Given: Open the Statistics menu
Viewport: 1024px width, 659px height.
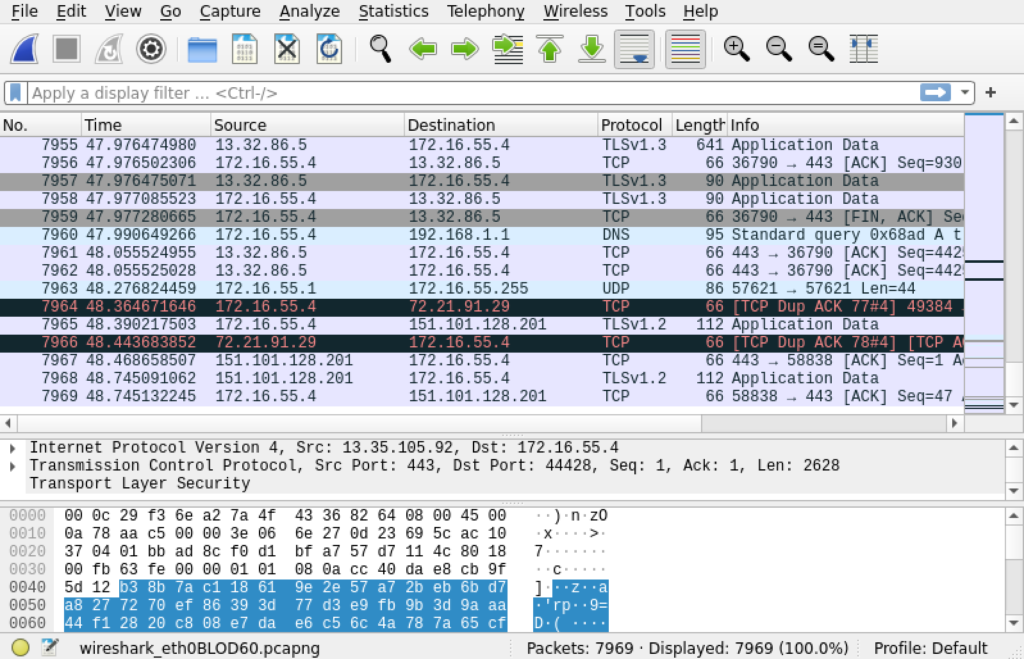Looking at the screenshot, I should click(x=393, y=11).
